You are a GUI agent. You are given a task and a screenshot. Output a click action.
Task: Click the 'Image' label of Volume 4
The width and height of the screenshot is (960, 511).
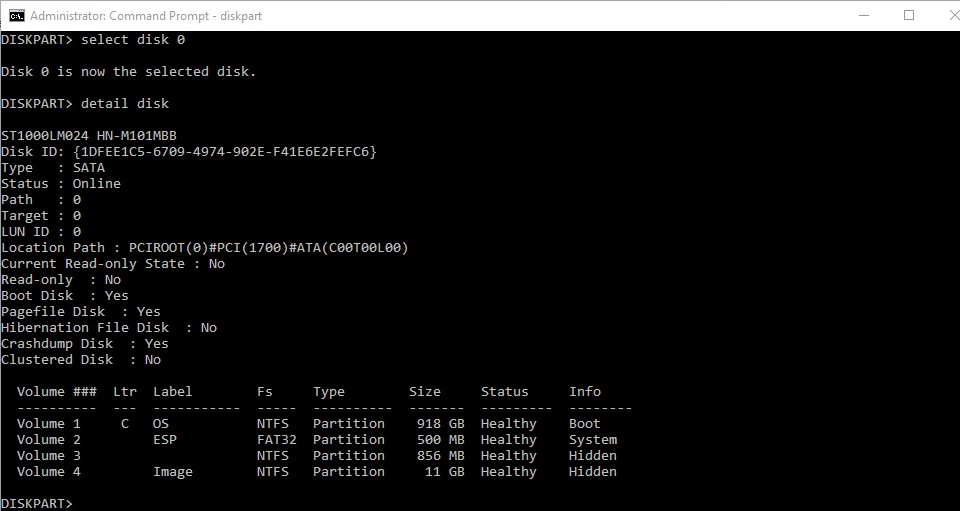point(173,472)
